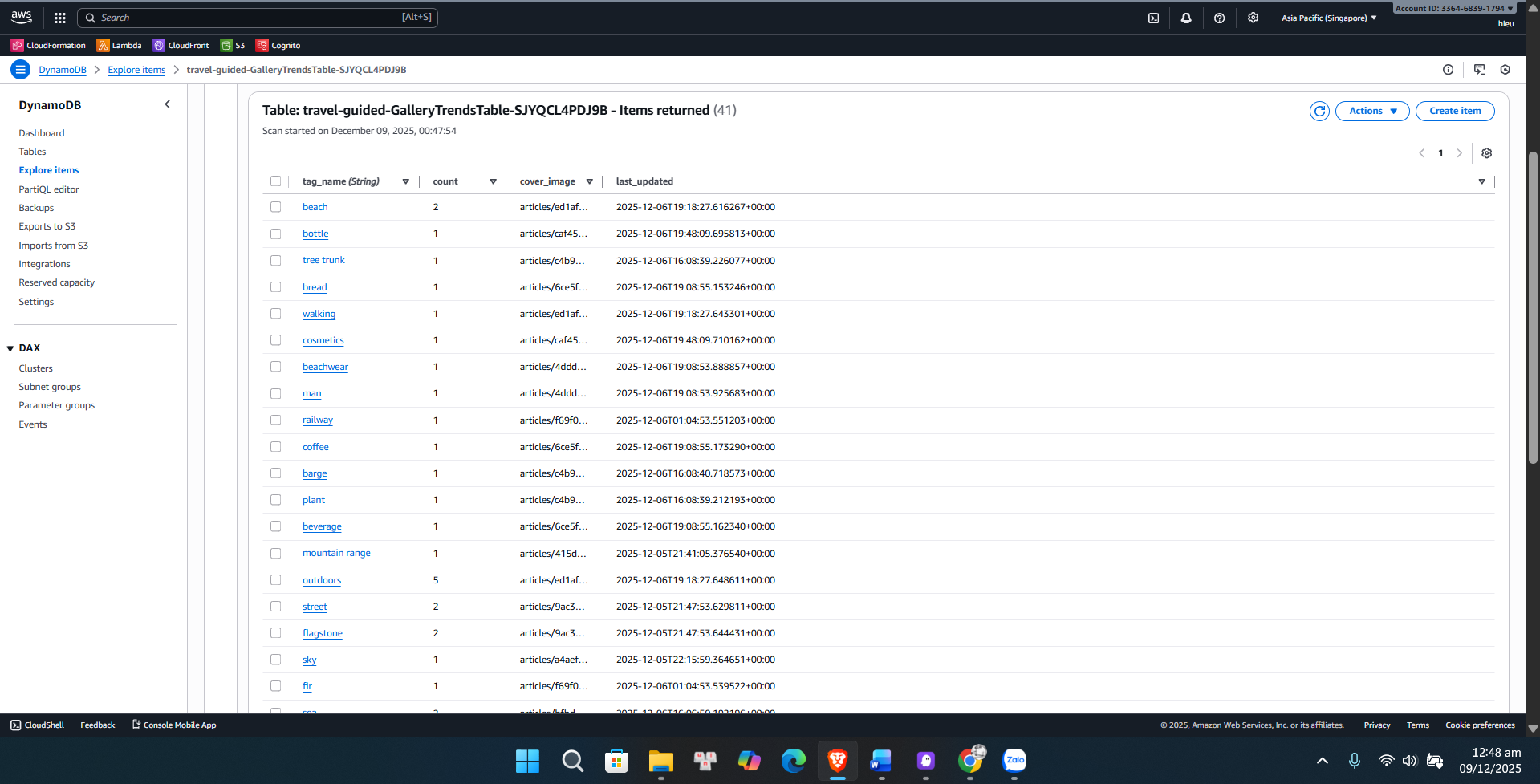Check the select-all header checkbox
This screenshot has height=784, width=1540.
276,181
